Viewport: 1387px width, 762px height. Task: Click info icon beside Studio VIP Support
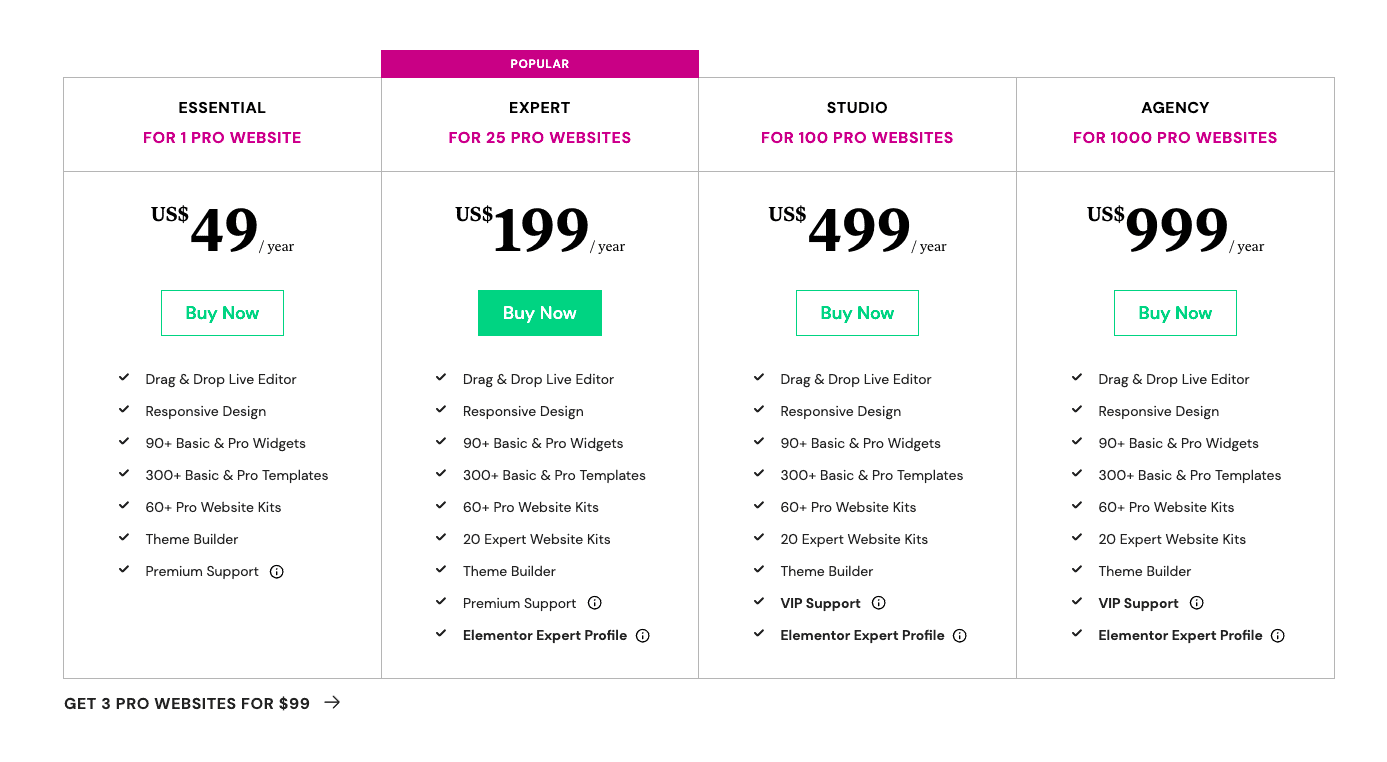pos(879,603)
